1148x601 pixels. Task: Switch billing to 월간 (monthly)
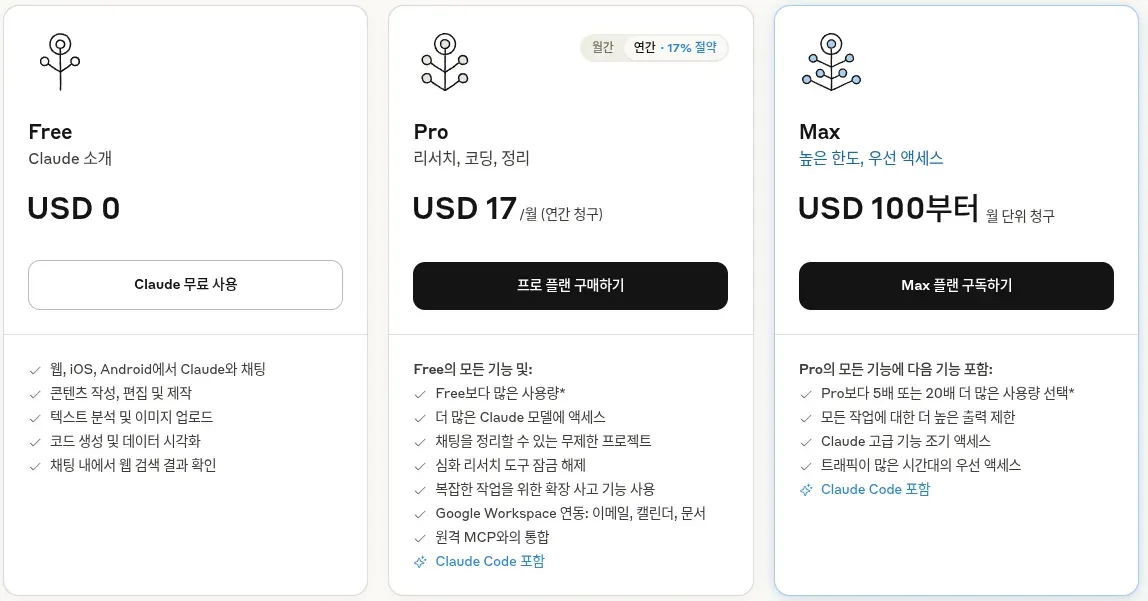point(602,47)
